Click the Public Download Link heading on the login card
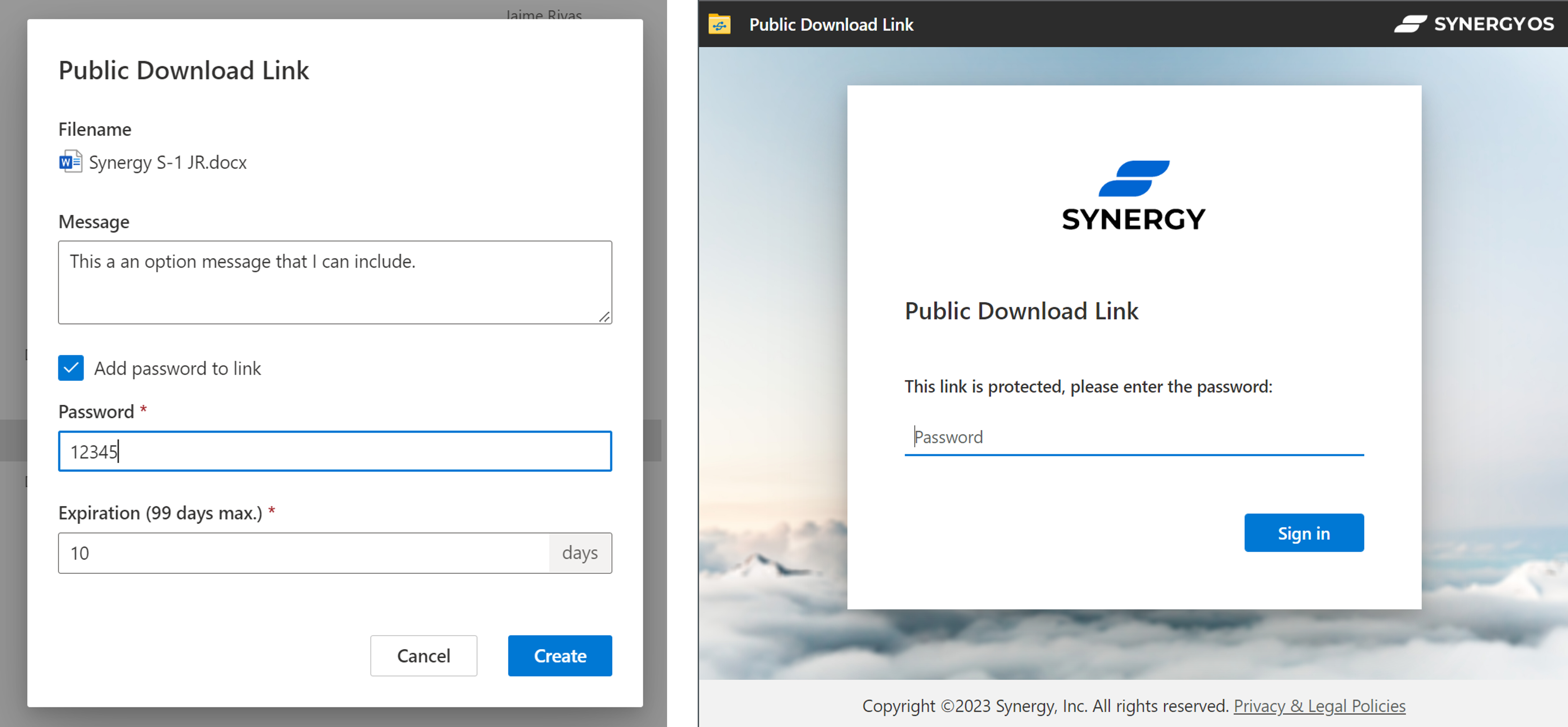This screenshot has height=727, width=1568. tap(1021, 311)
